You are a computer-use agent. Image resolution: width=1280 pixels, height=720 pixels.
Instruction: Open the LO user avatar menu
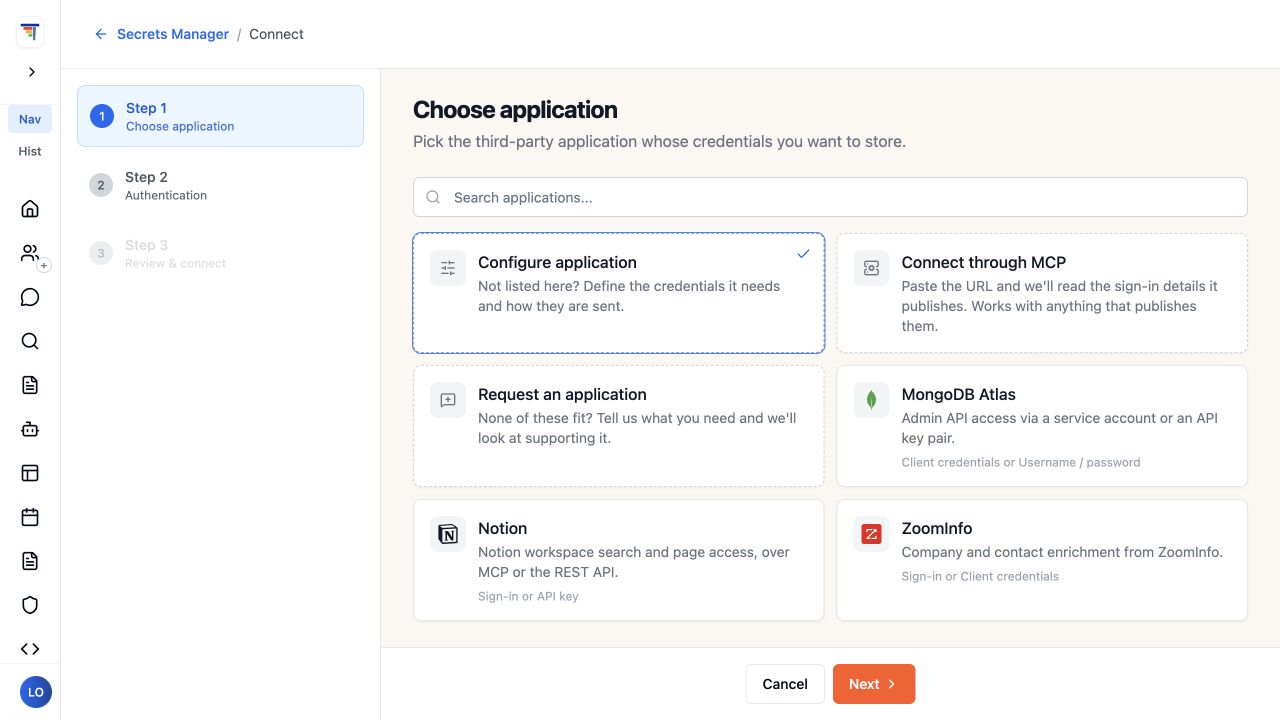tap(36, 692)
